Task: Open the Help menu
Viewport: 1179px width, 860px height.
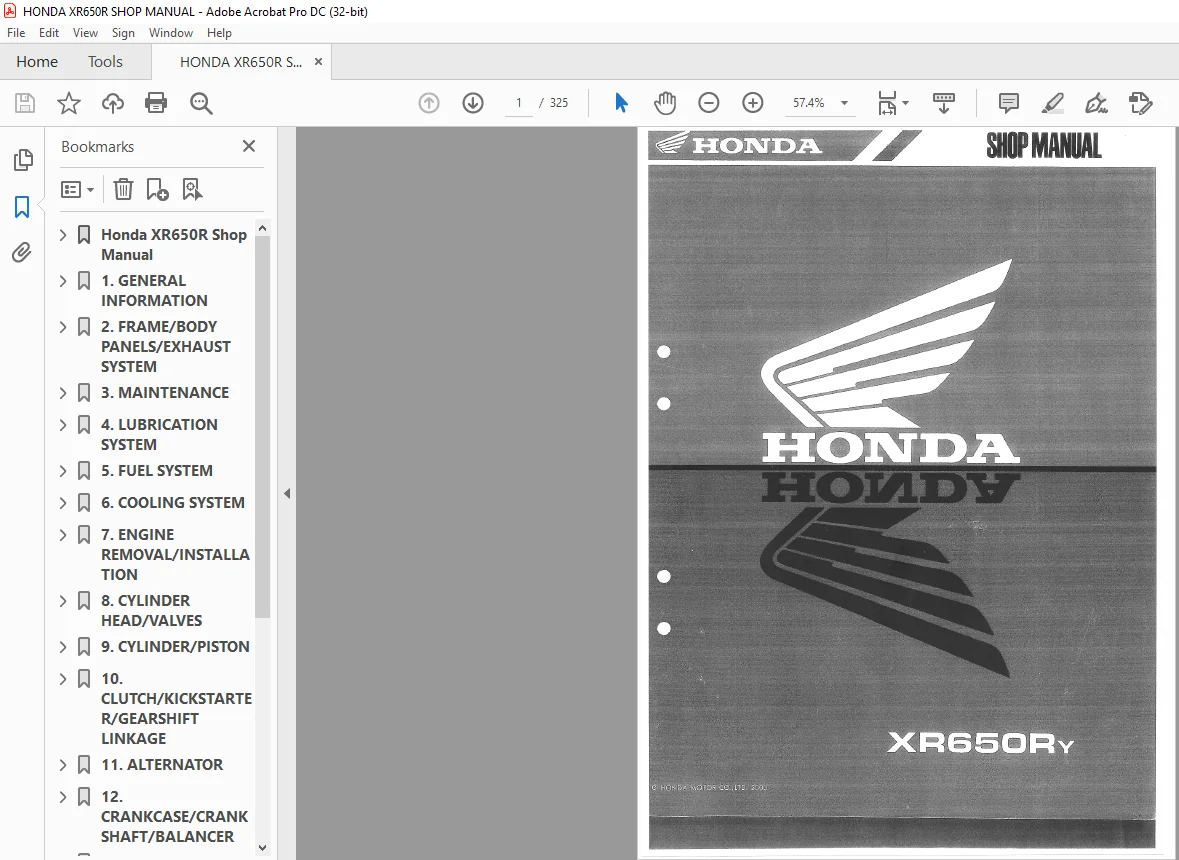Action: point(219,33)
